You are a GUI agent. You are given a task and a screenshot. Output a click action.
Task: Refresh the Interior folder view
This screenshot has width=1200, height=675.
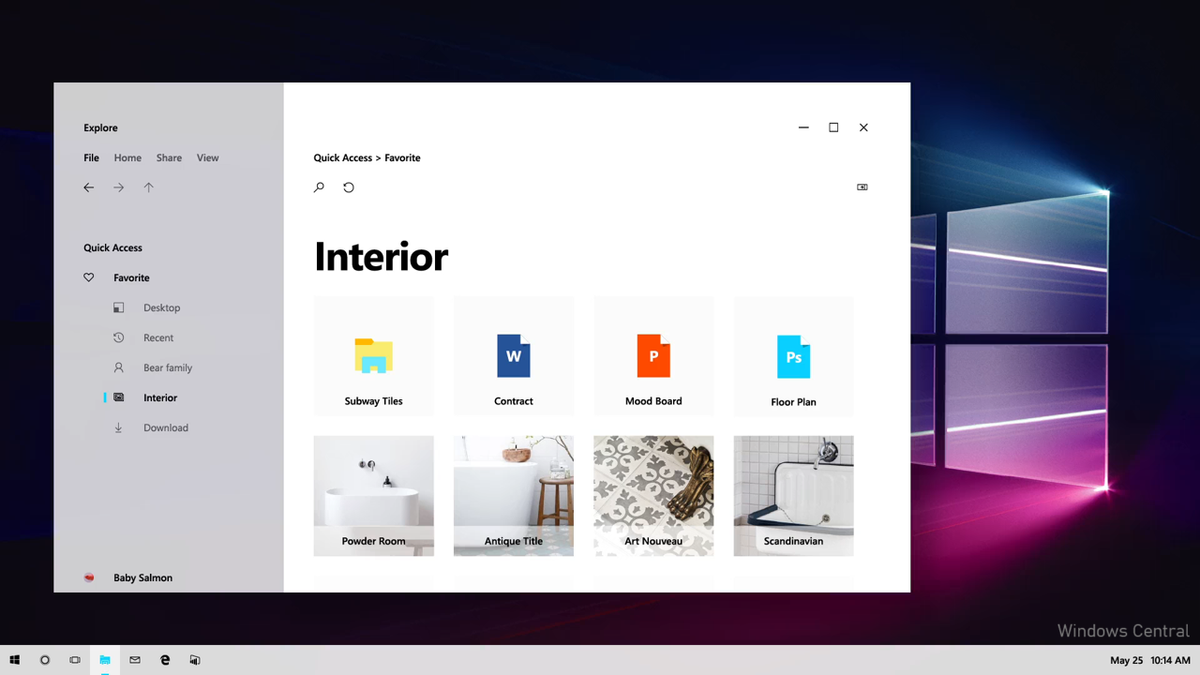point(348,187)
